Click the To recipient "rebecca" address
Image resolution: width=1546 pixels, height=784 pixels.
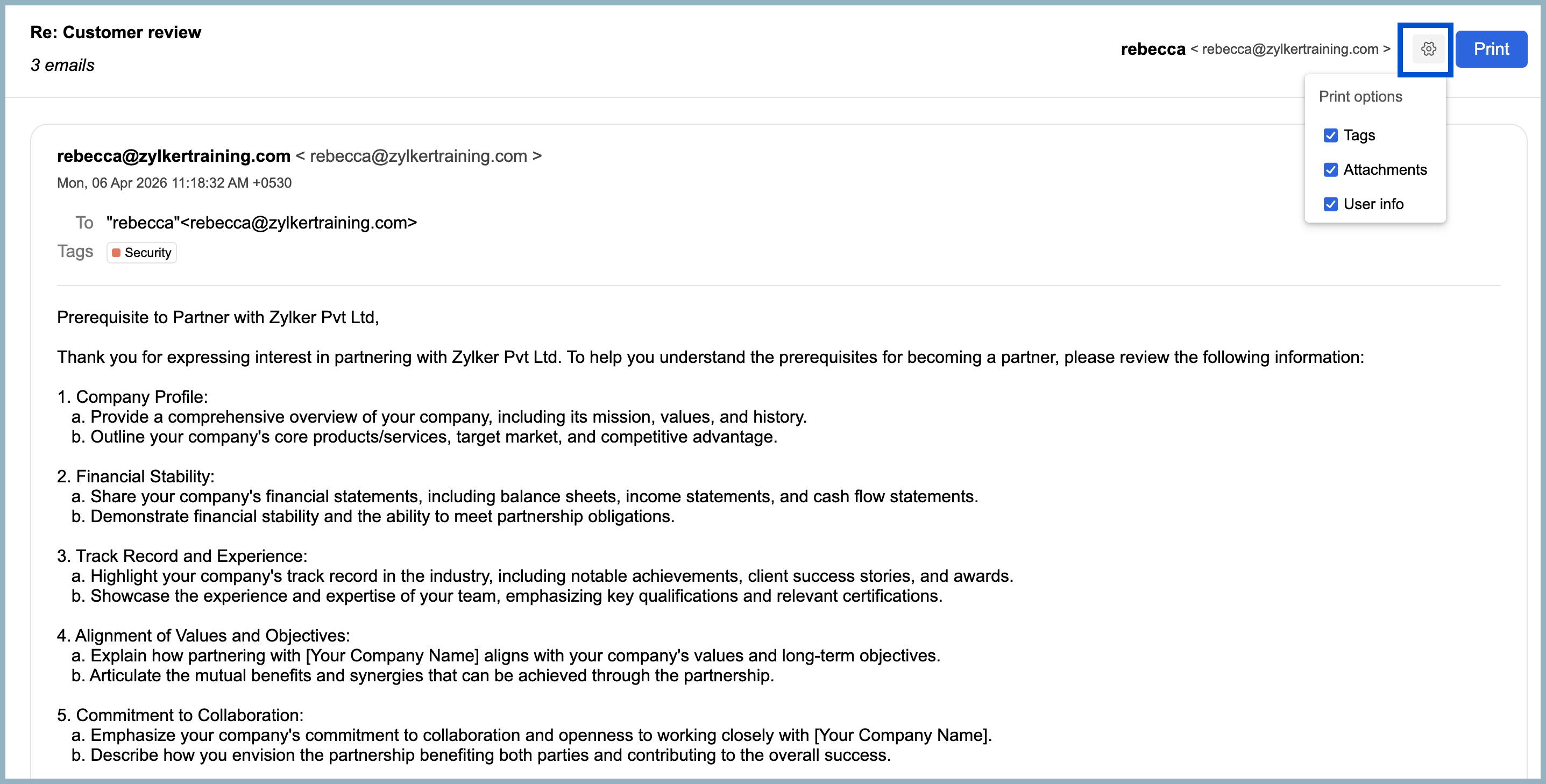click(261, 223)
